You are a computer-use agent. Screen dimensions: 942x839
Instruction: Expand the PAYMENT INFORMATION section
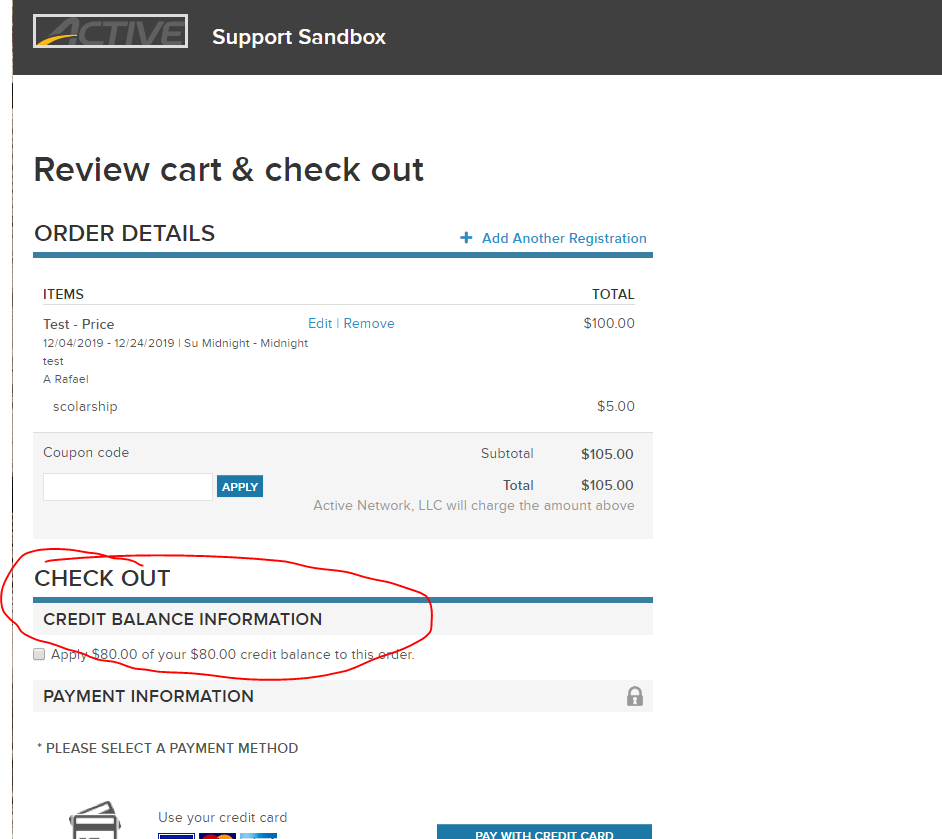[x=148, y=696]
